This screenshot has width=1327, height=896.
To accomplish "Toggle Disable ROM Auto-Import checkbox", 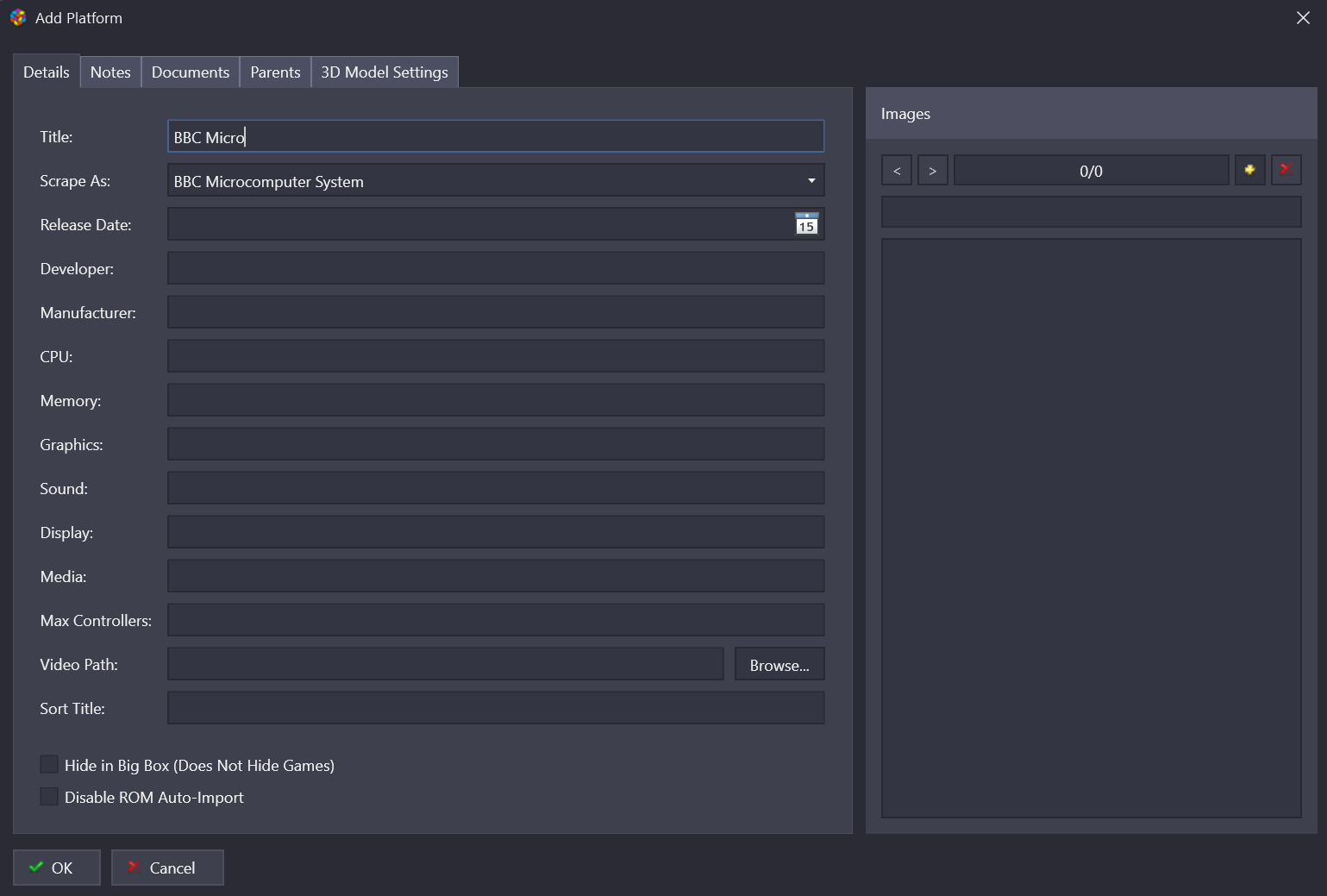I will pos(50,797).
